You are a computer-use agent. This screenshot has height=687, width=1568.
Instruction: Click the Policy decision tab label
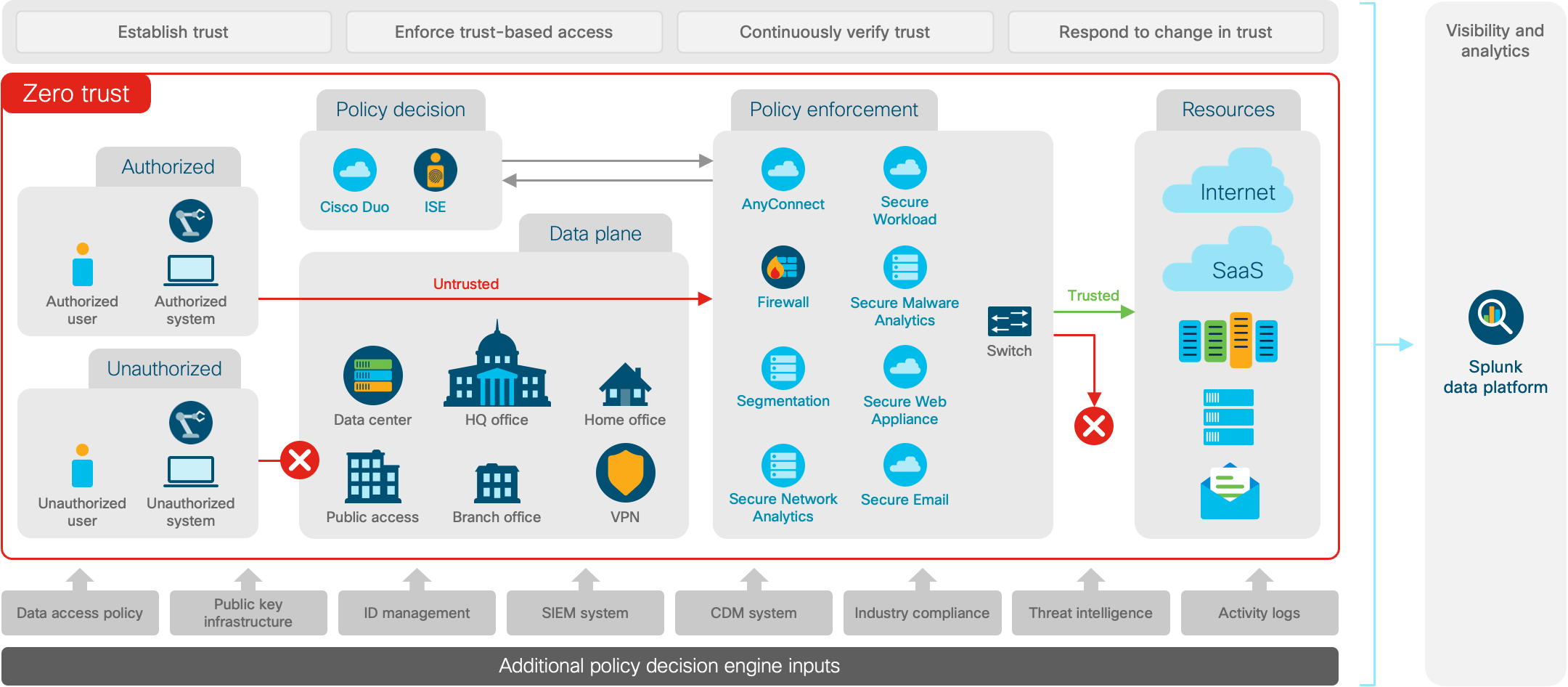coord(401,110)
